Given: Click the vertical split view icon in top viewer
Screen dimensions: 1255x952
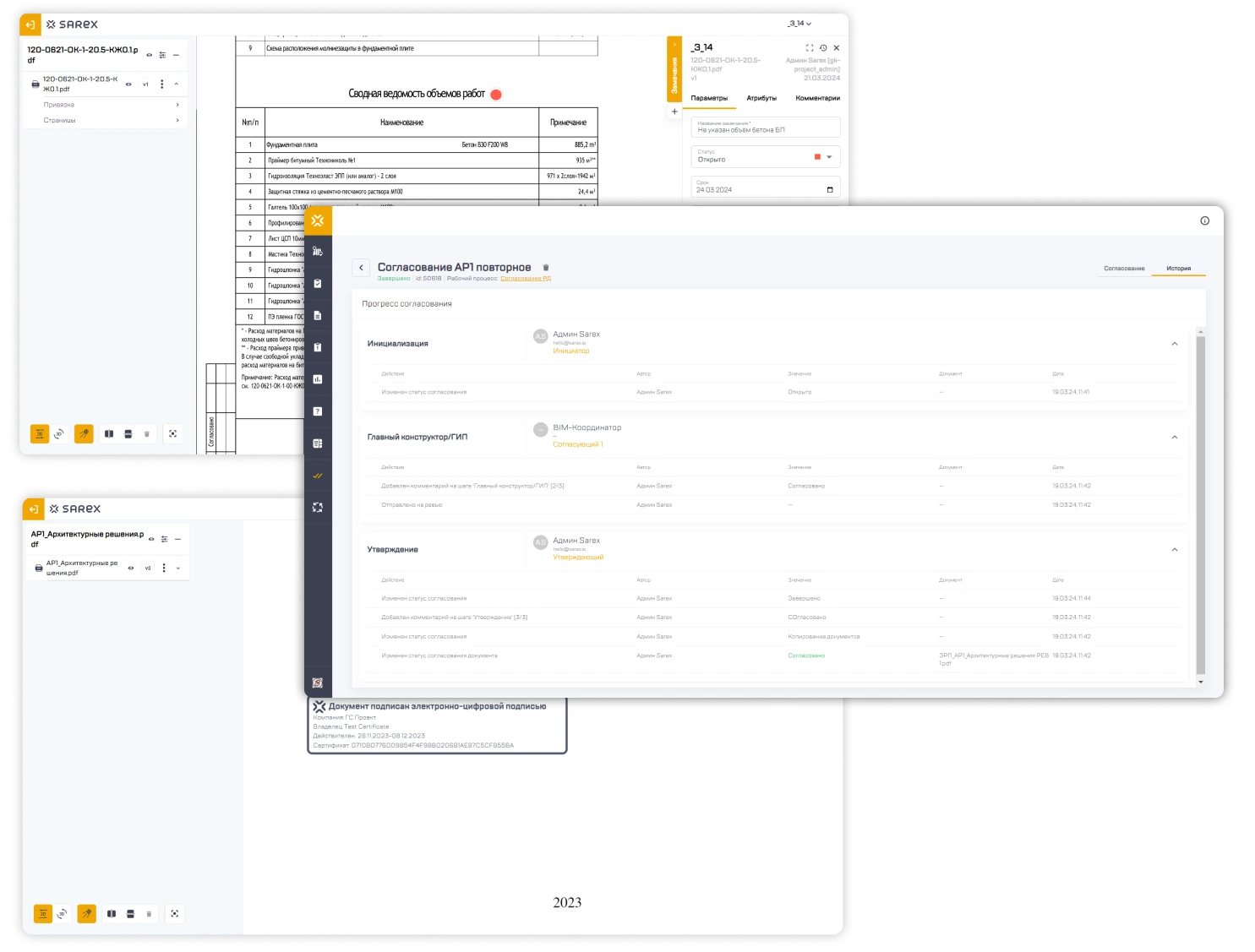Looking at the screenshot, I should point(109,434).
